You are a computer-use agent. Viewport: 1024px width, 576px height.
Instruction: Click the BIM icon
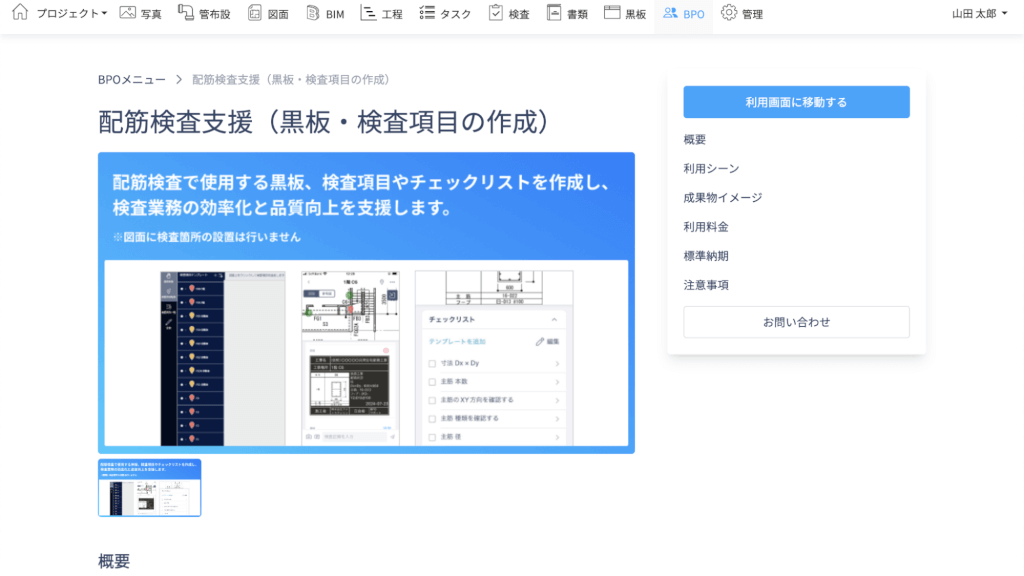tap(313, 13)
